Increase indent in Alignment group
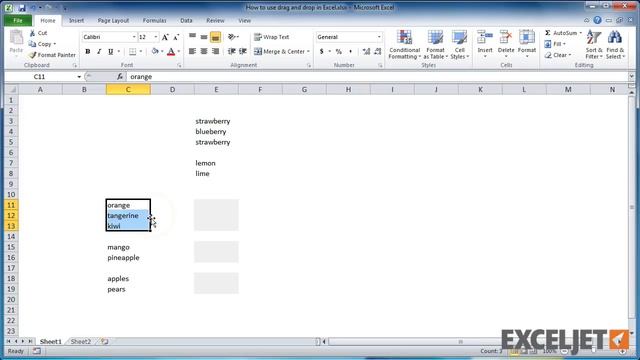640x360 pixels. click(243, 51)
